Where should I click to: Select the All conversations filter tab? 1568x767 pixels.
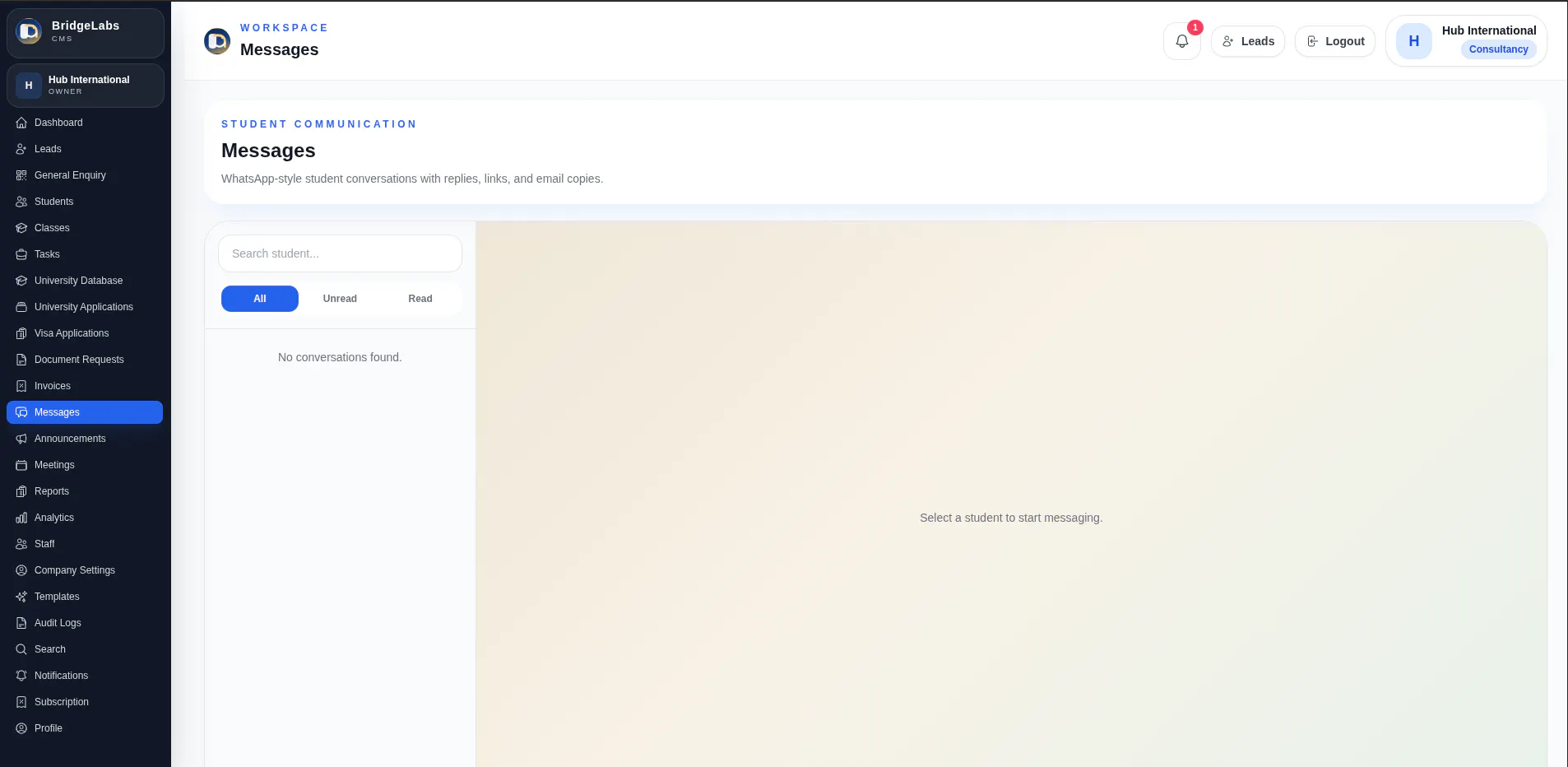coord(260,299)
